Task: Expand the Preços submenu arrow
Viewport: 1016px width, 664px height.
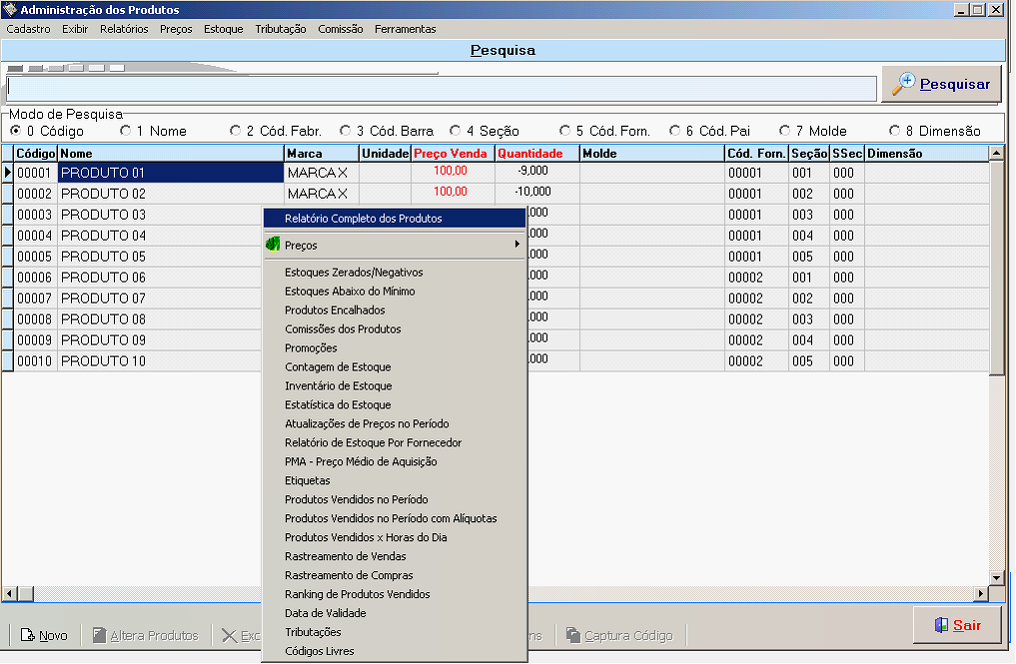Action: [x=517, y=245]
